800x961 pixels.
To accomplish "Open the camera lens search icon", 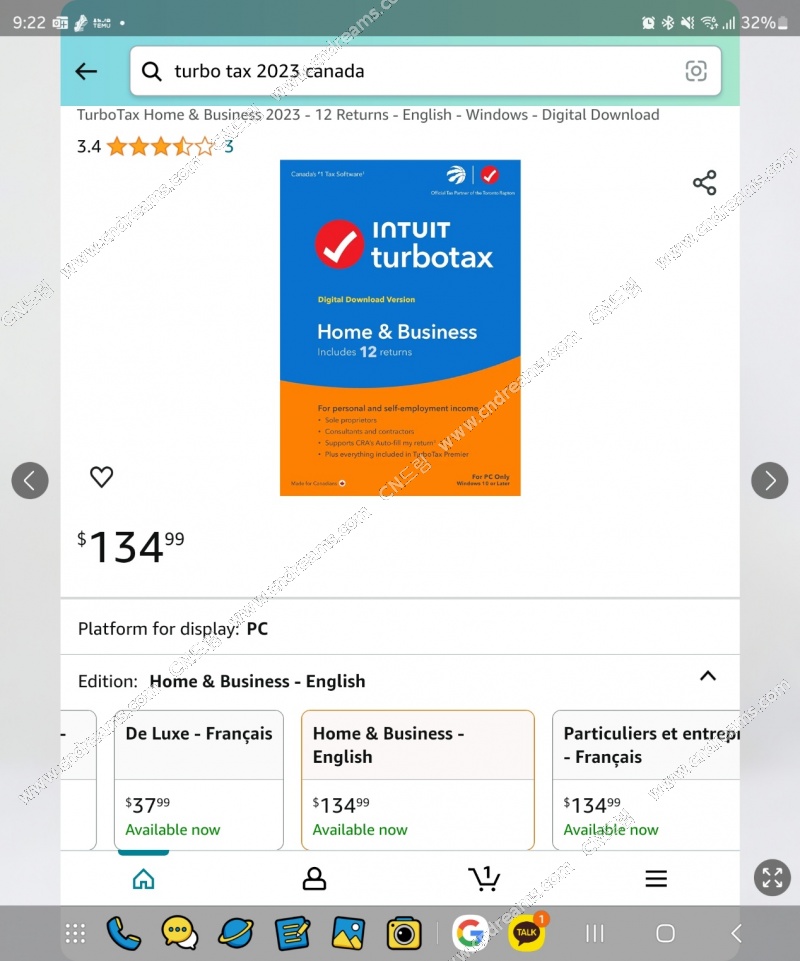I will 696,71.
